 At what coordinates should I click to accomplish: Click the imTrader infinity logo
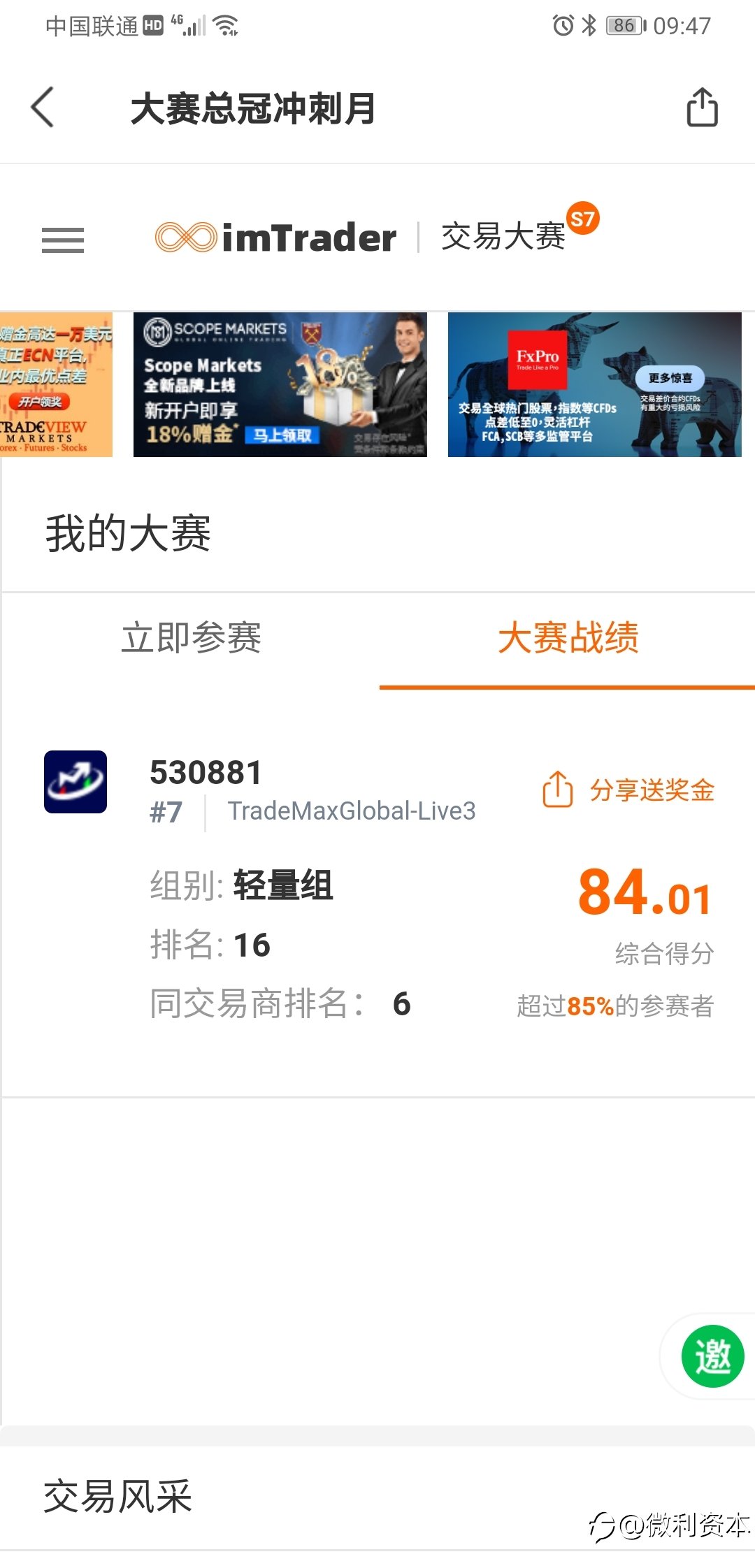[185, 237]
